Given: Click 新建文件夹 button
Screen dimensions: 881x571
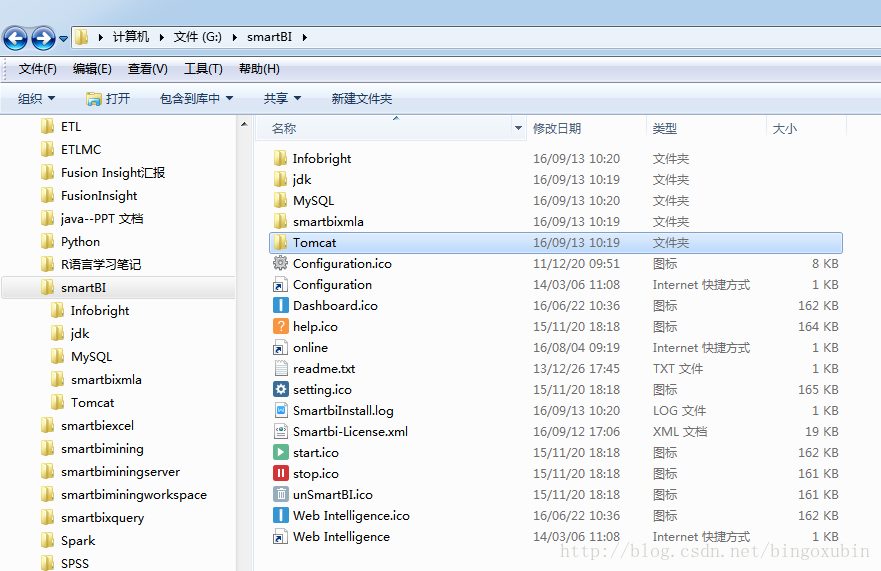Looking at the screenshot, I should click(x=362, y=99).
